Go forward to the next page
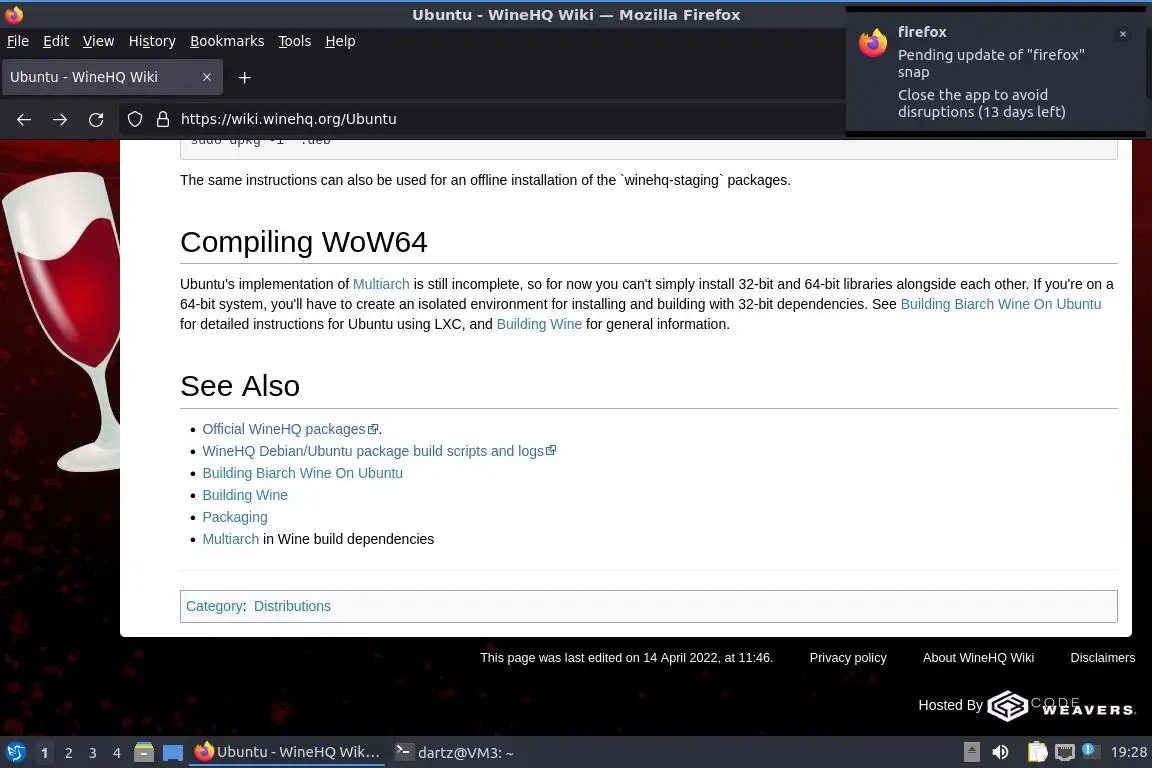 (x=60, y=119)
